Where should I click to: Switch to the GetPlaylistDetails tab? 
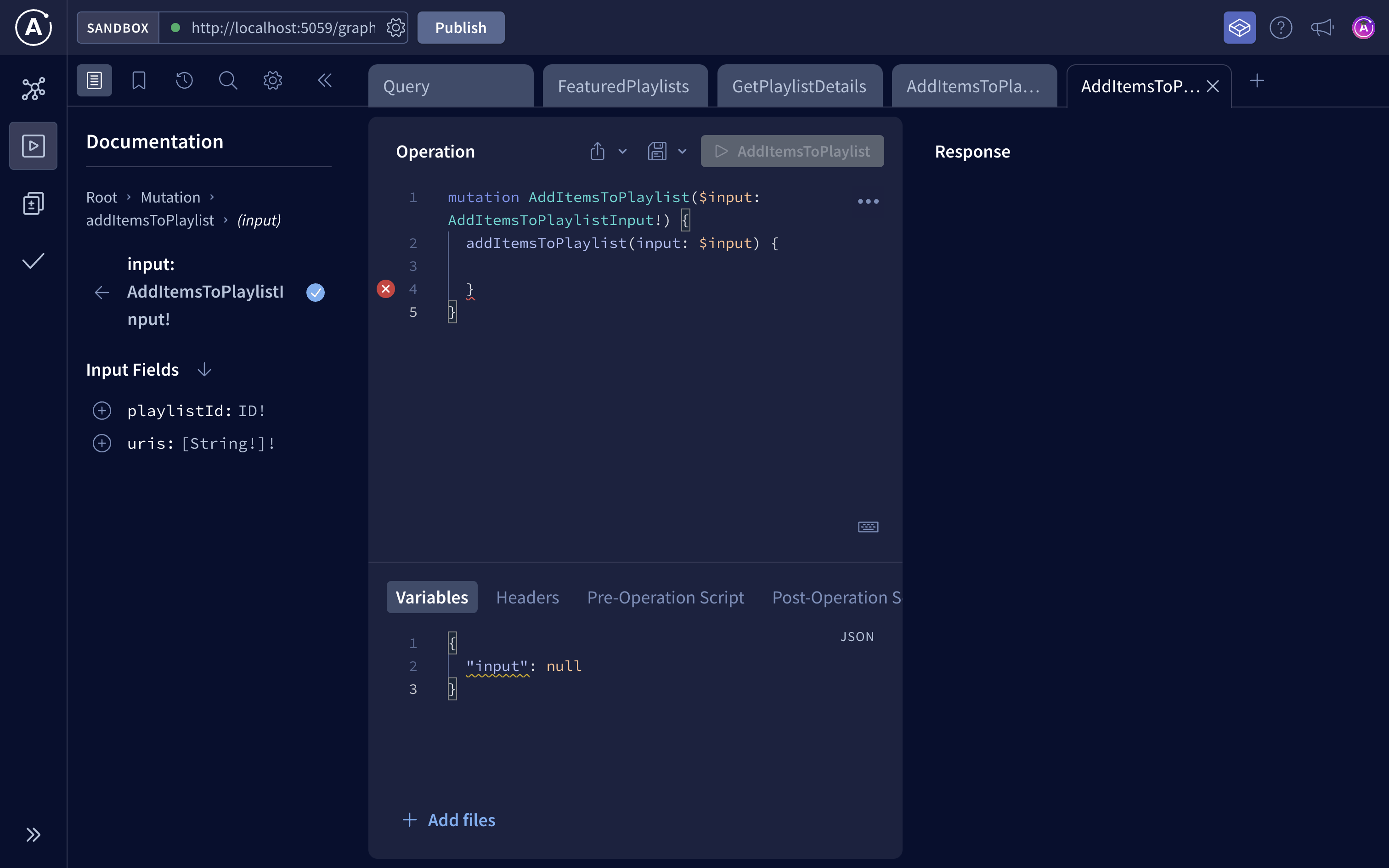point(800,85)
